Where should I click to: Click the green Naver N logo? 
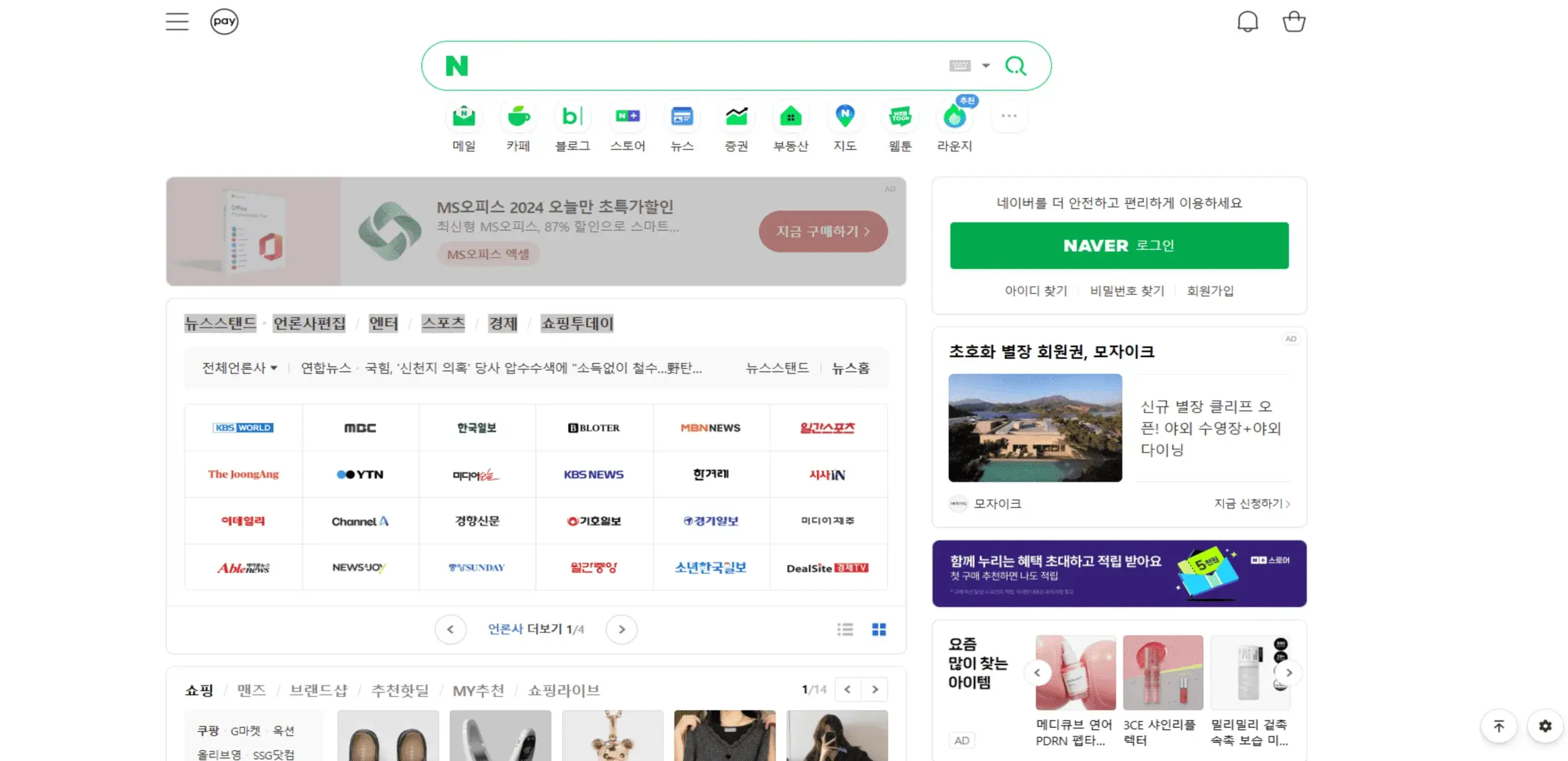(x=457, y=66)
